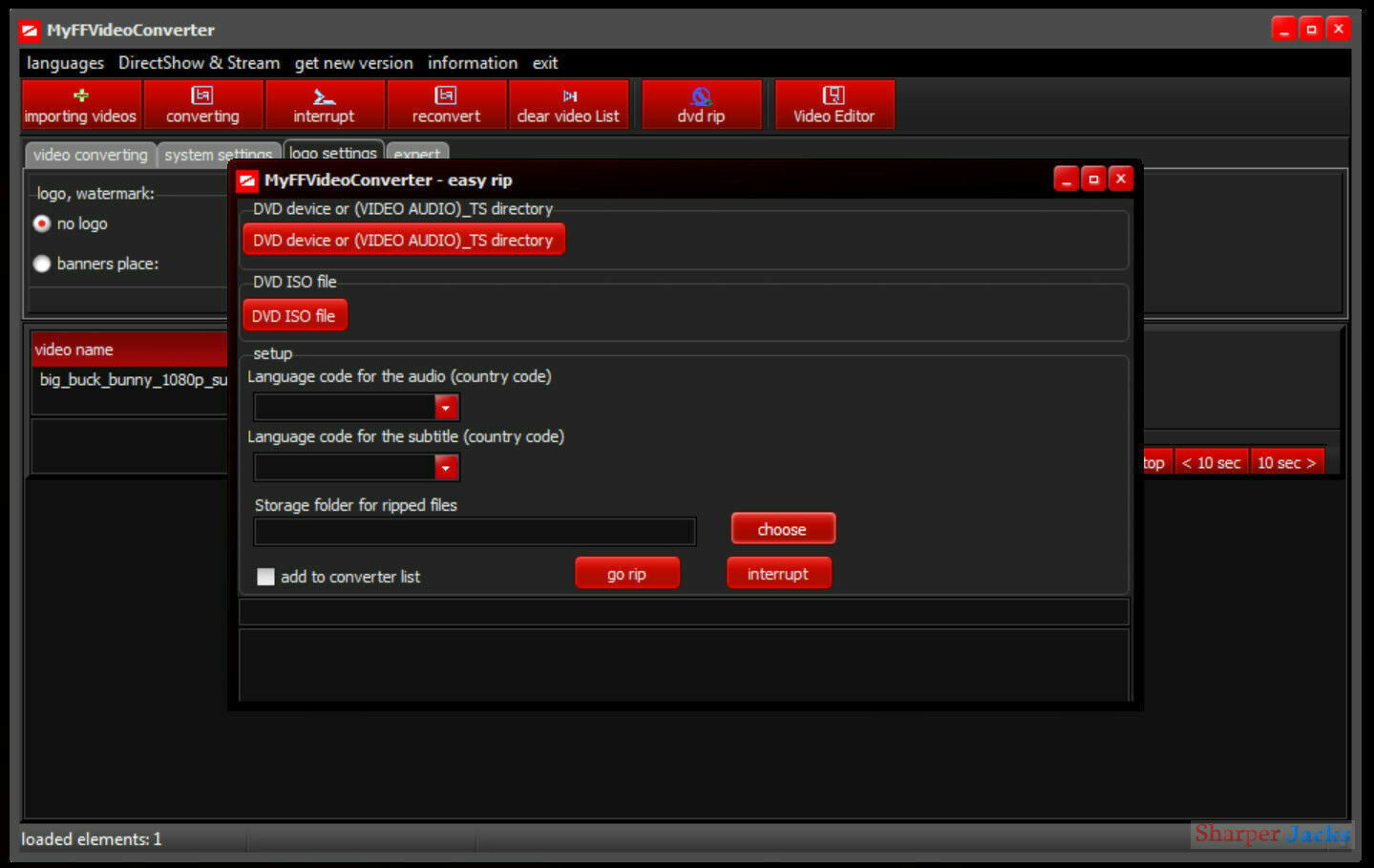Click the get new version menu
1374x868 pixels.
[353, 63]
